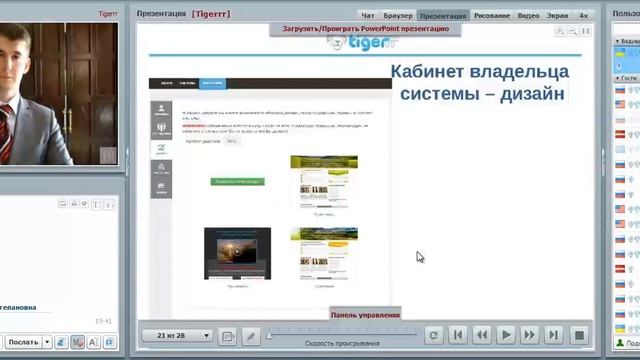The width and height of the screenshot is (640, 360).
Task: Jump to the last slide
Action: pyautogui.click(x=553, y=336)
